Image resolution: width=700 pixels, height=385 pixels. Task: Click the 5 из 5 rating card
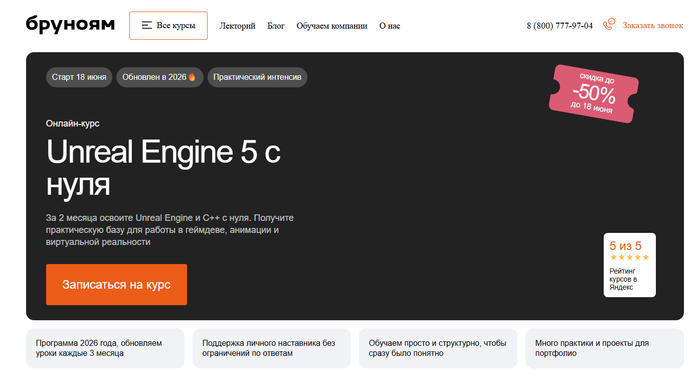[x=629, y=265]
